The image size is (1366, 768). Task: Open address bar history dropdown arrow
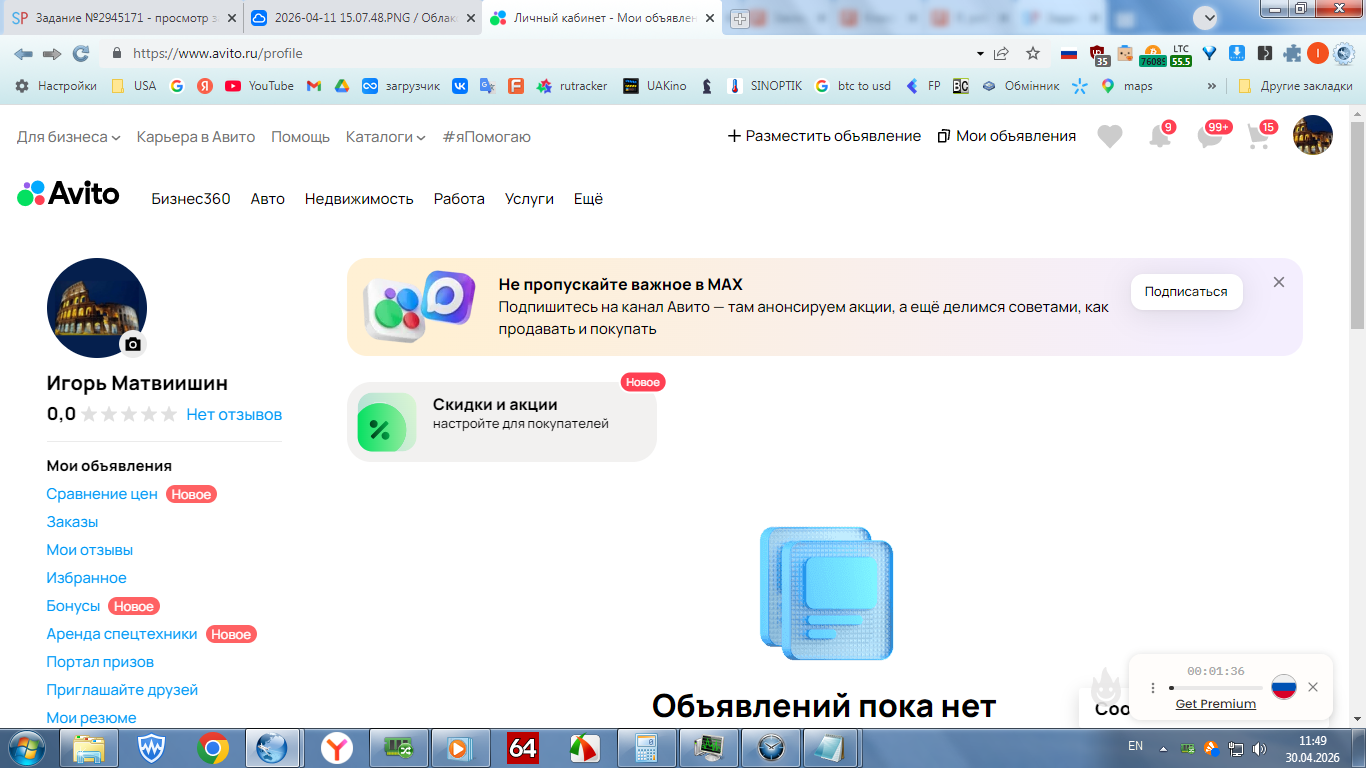[980, 53]
